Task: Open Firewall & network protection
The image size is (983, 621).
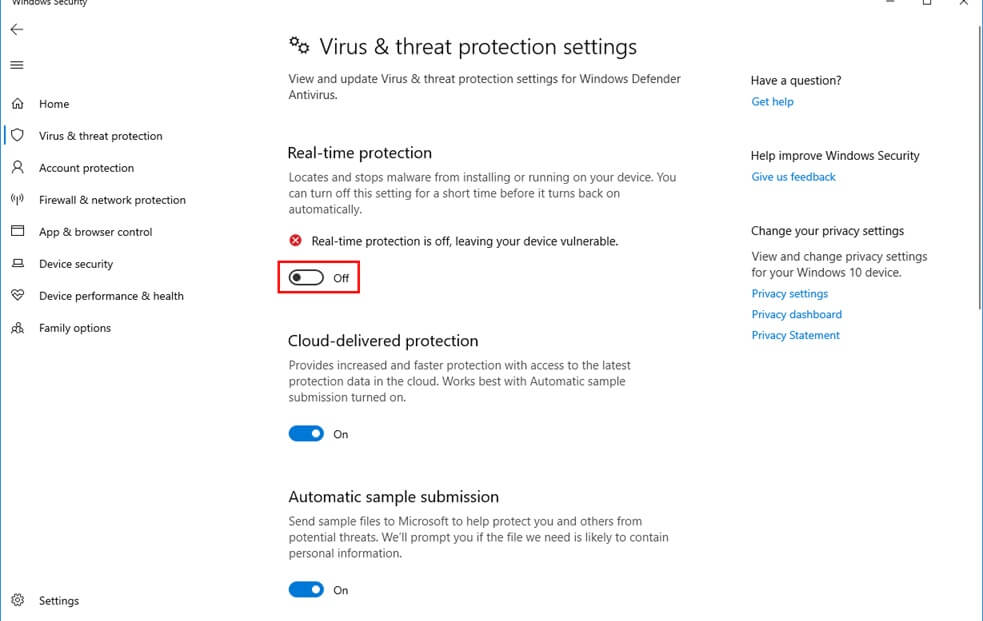Action: click(112, 199)
